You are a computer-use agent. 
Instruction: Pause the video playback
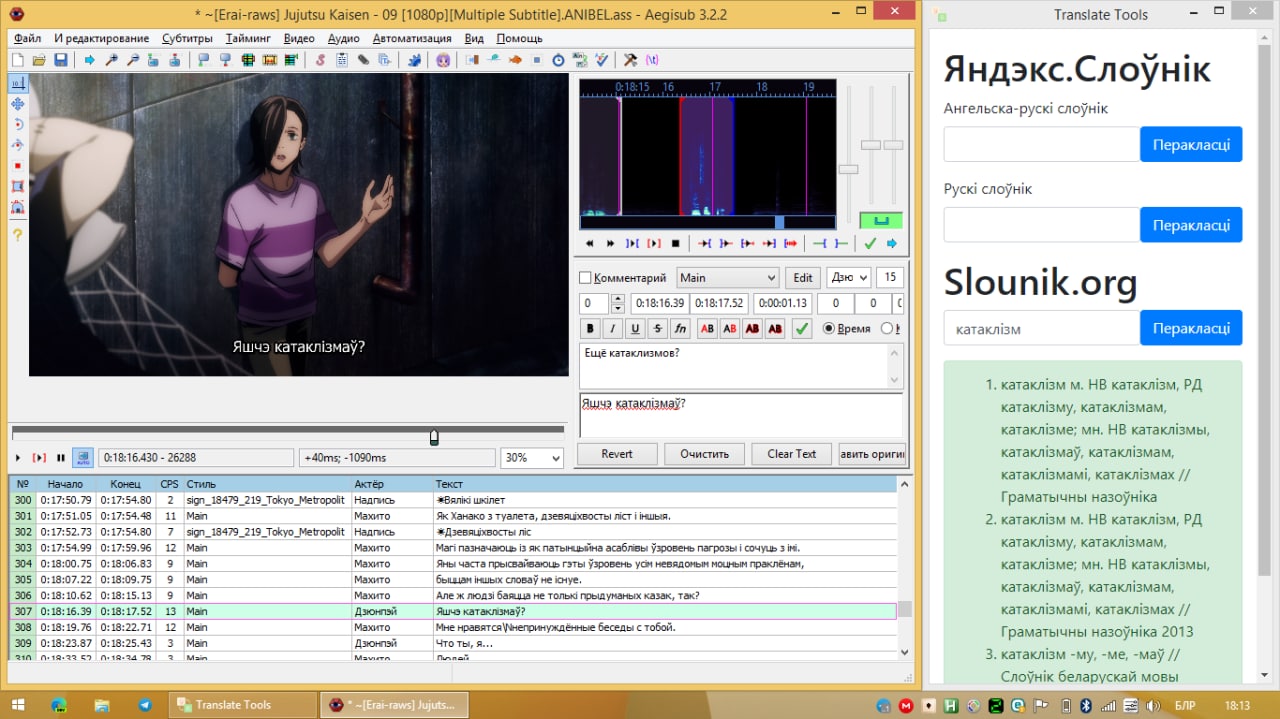(61, 458)
